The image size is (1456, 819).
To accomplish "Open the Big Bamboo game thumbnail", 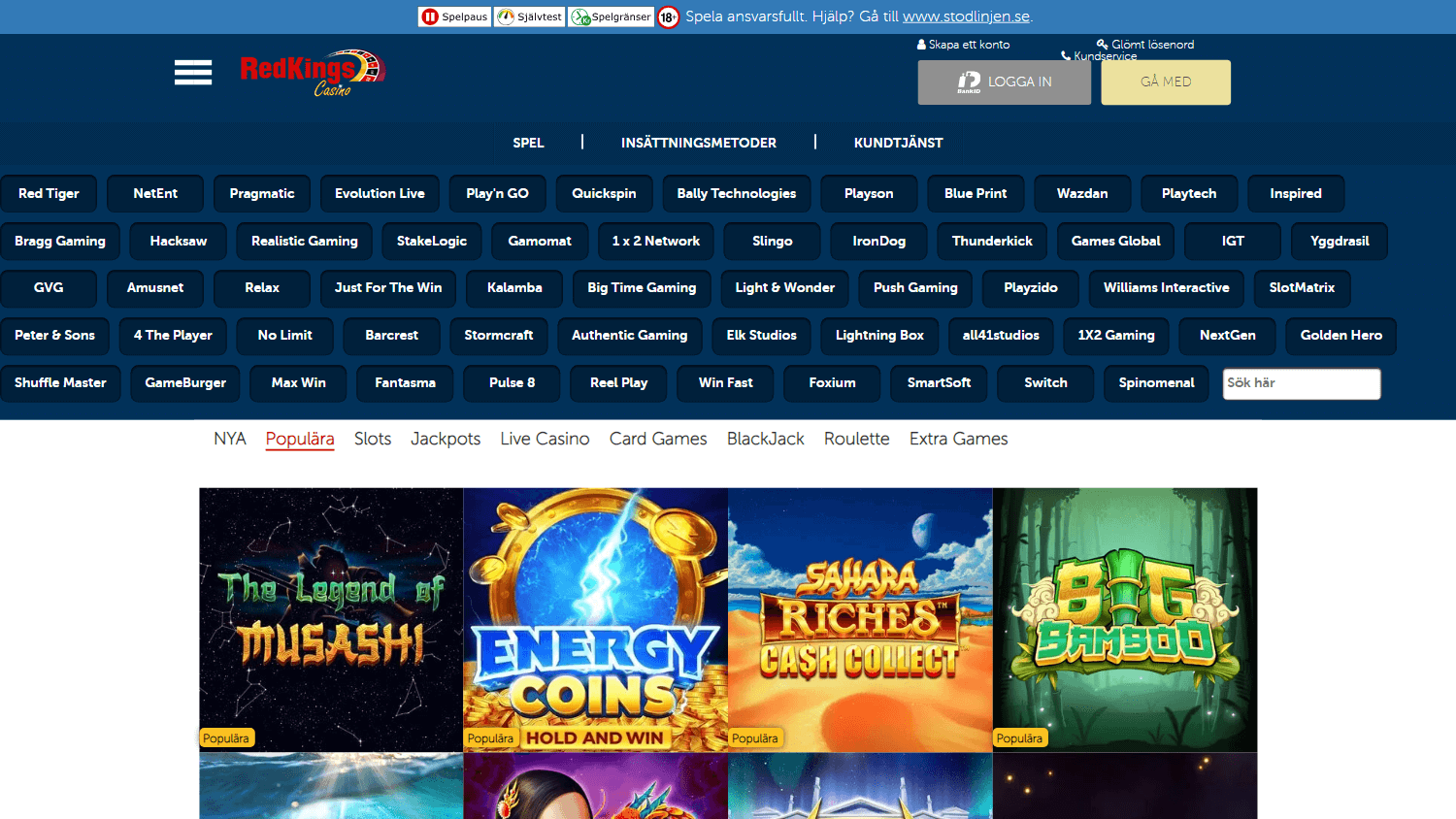I will click(x=1125, y=620).
